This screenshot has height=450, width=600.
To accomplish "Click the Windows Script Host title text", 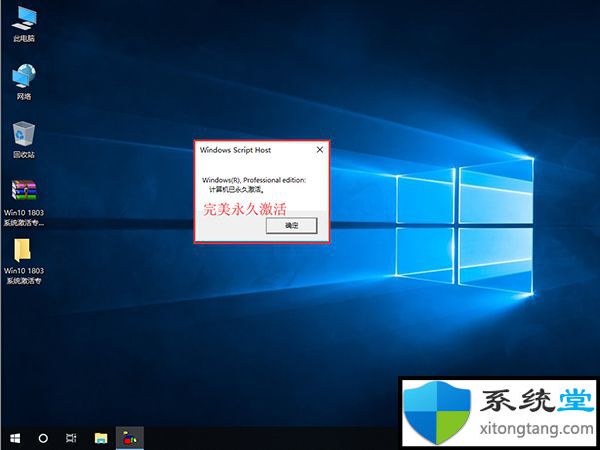I will [235, 150].
